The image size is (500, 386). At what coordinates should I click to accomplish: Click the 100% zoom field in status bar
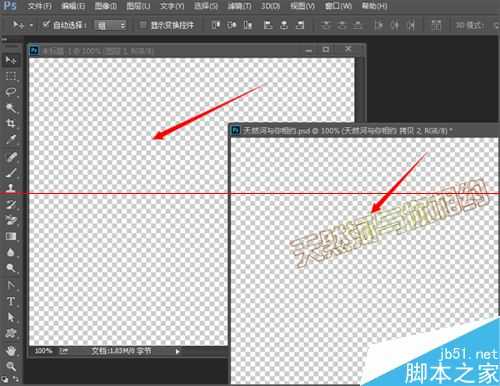tap(44, 351)
